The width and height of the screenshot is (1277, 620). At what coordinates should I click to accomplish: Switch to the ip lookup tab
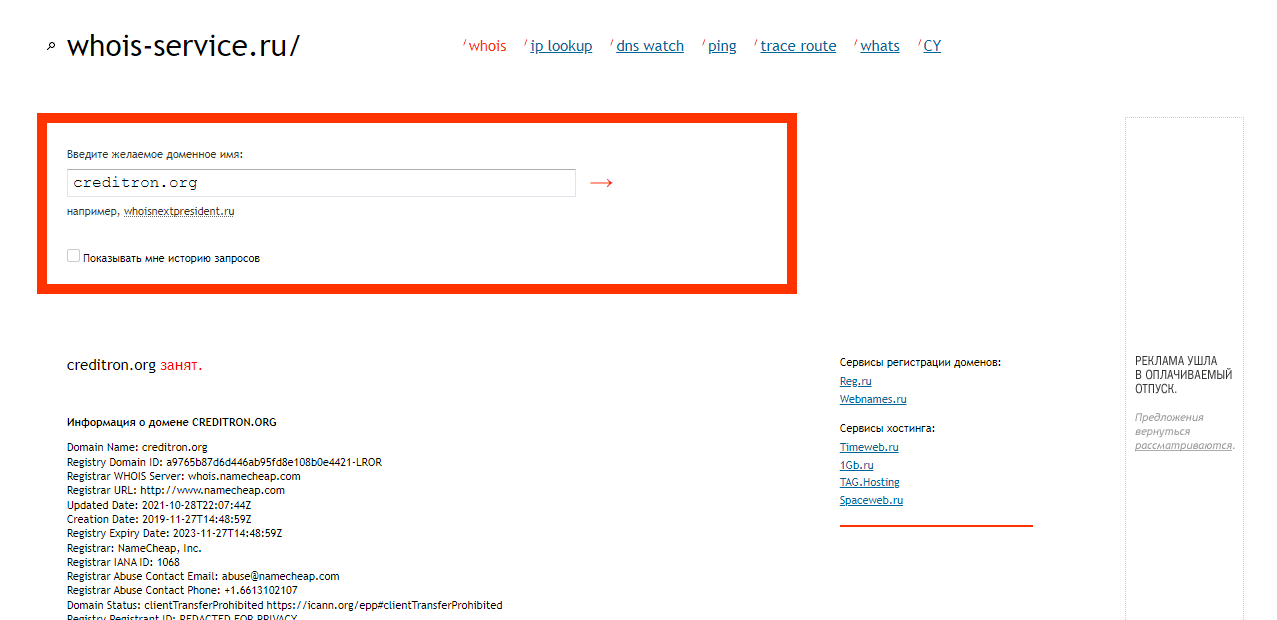[560, 46]
